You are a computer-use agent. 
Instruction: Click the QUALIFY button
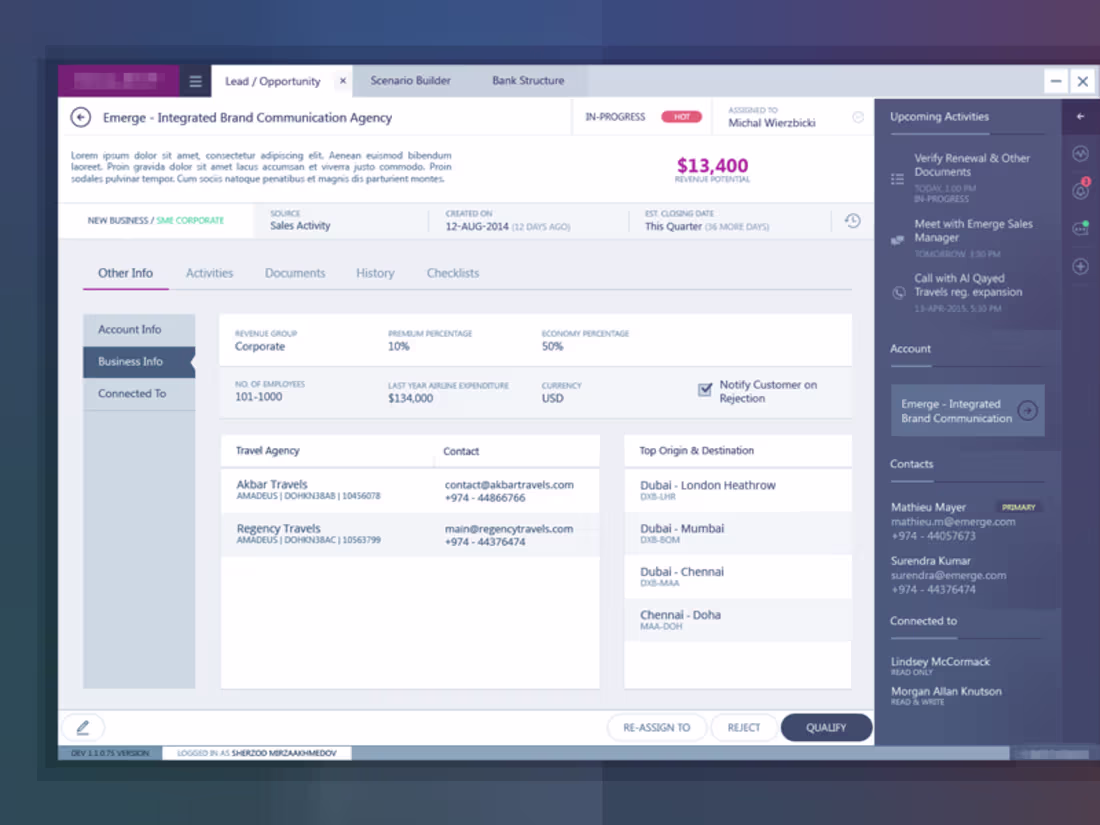pos(827,727)
